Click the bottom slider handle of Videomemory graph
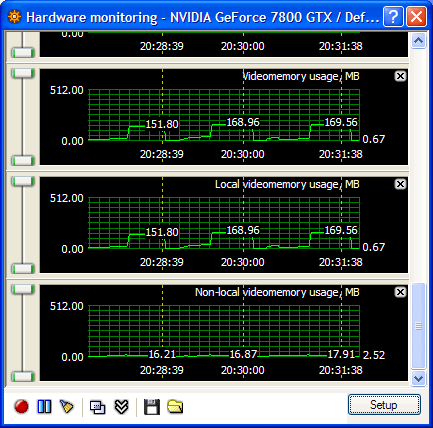The height and width of the screenshot is (428, 433). click(x=23, y=161)
